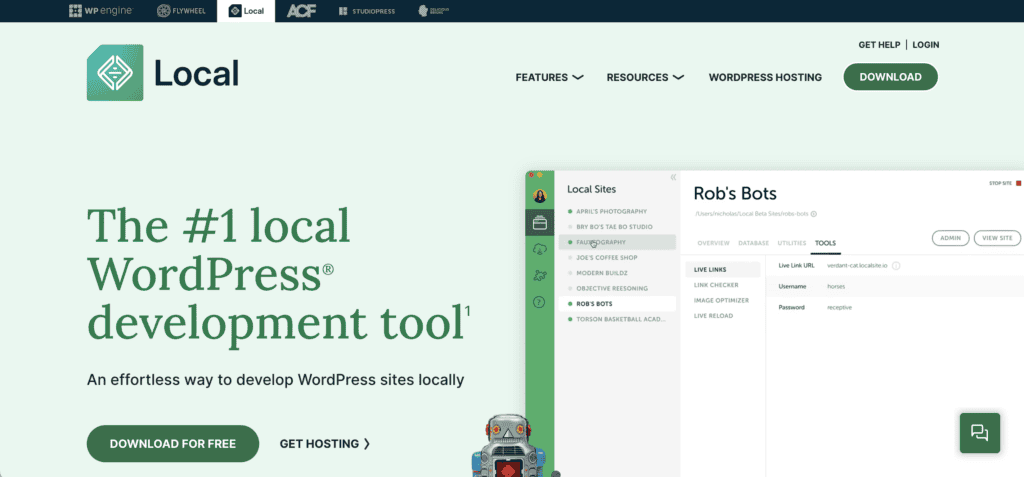The image size is (1024, 477).
Task: Open the WordPress Hosting page
Action: click(765, 77)
